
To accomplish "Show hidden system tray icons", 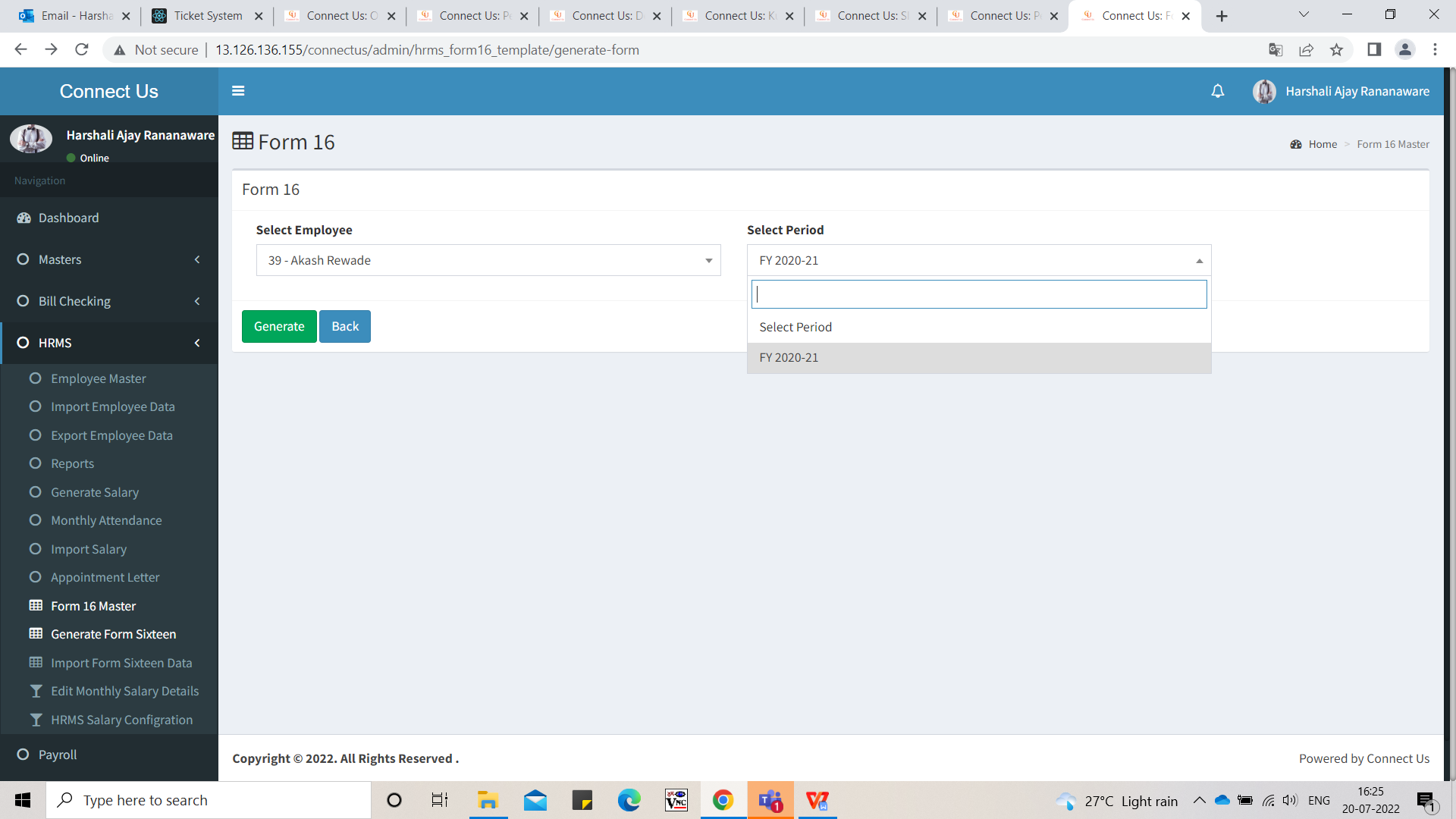I will pos(1199,800).
